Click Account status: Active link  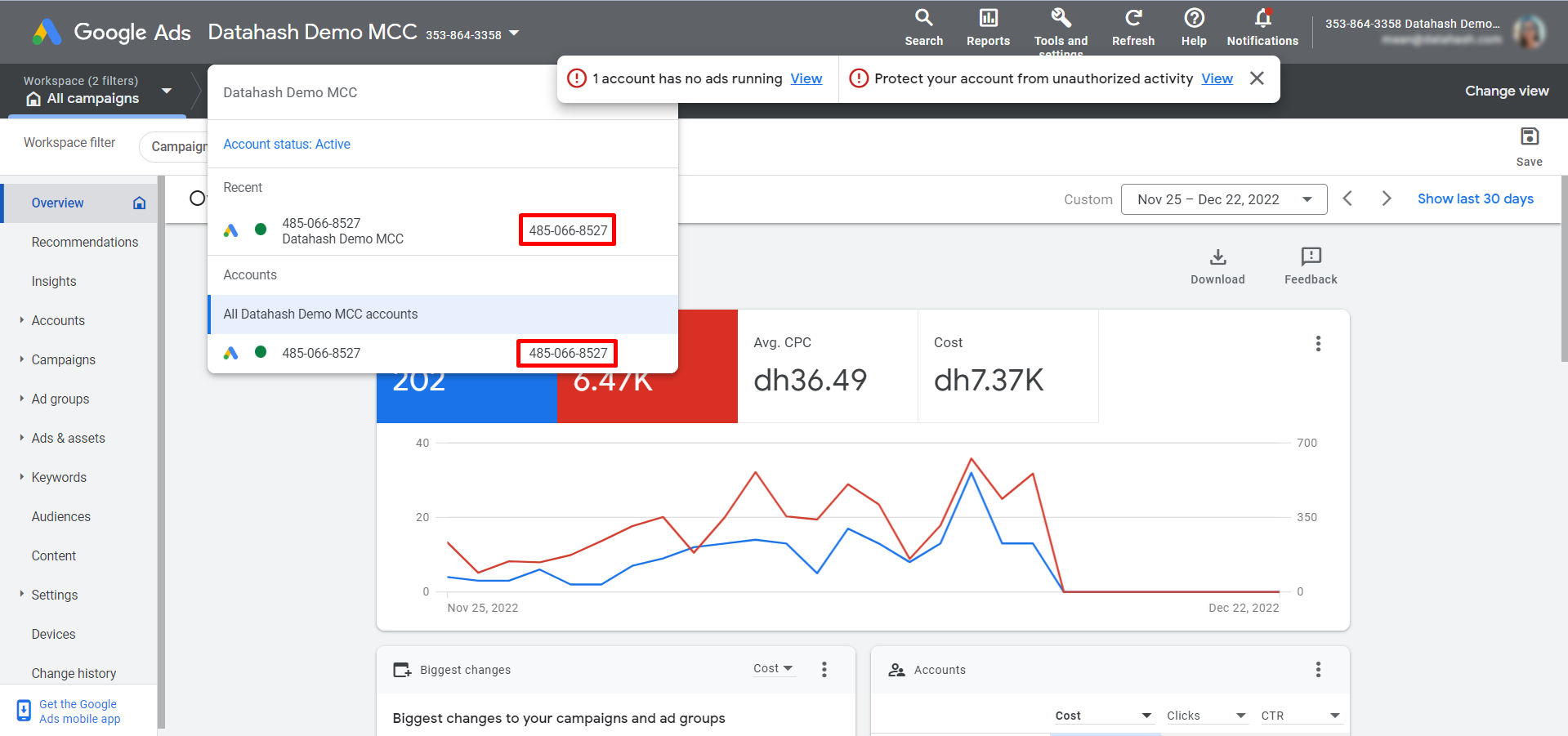pyautogui.click(x=287, y=144)
